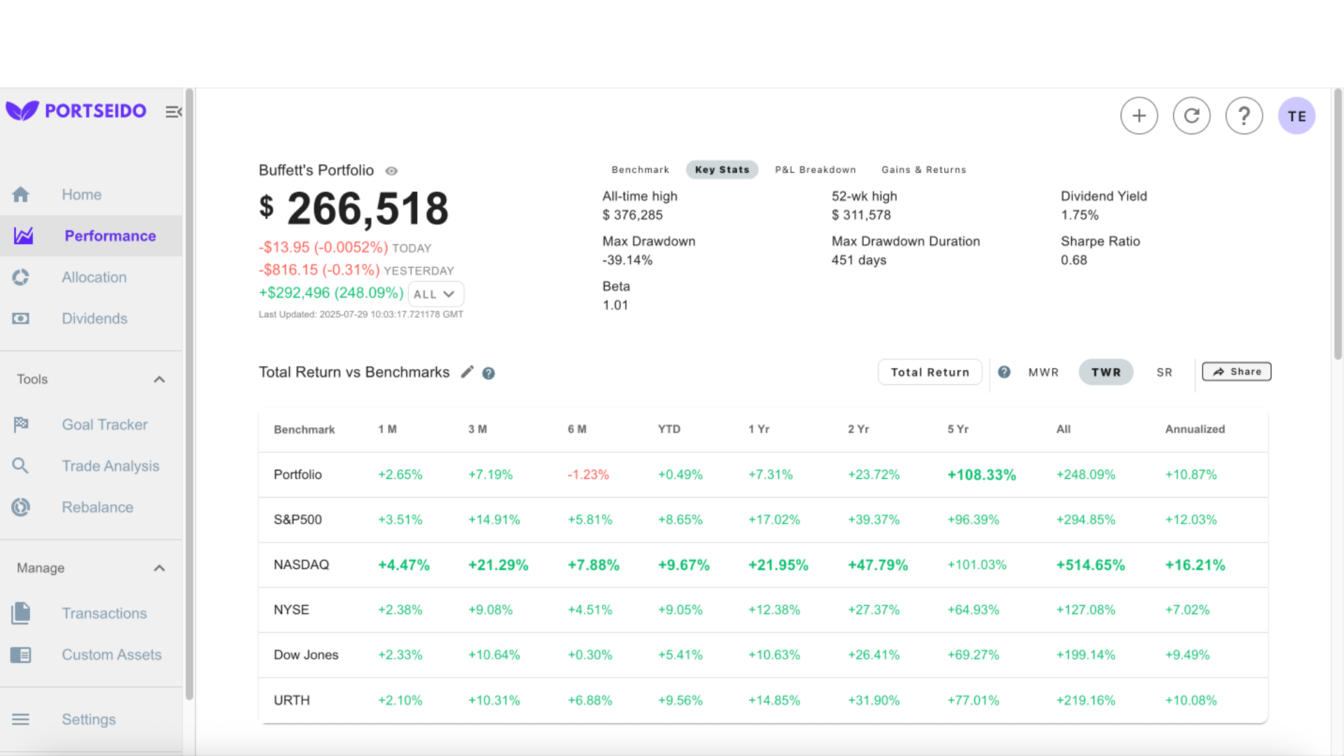This screenshot has width=1344, height=756.
Task: Click the Total Return button
Action: (929, 372)
